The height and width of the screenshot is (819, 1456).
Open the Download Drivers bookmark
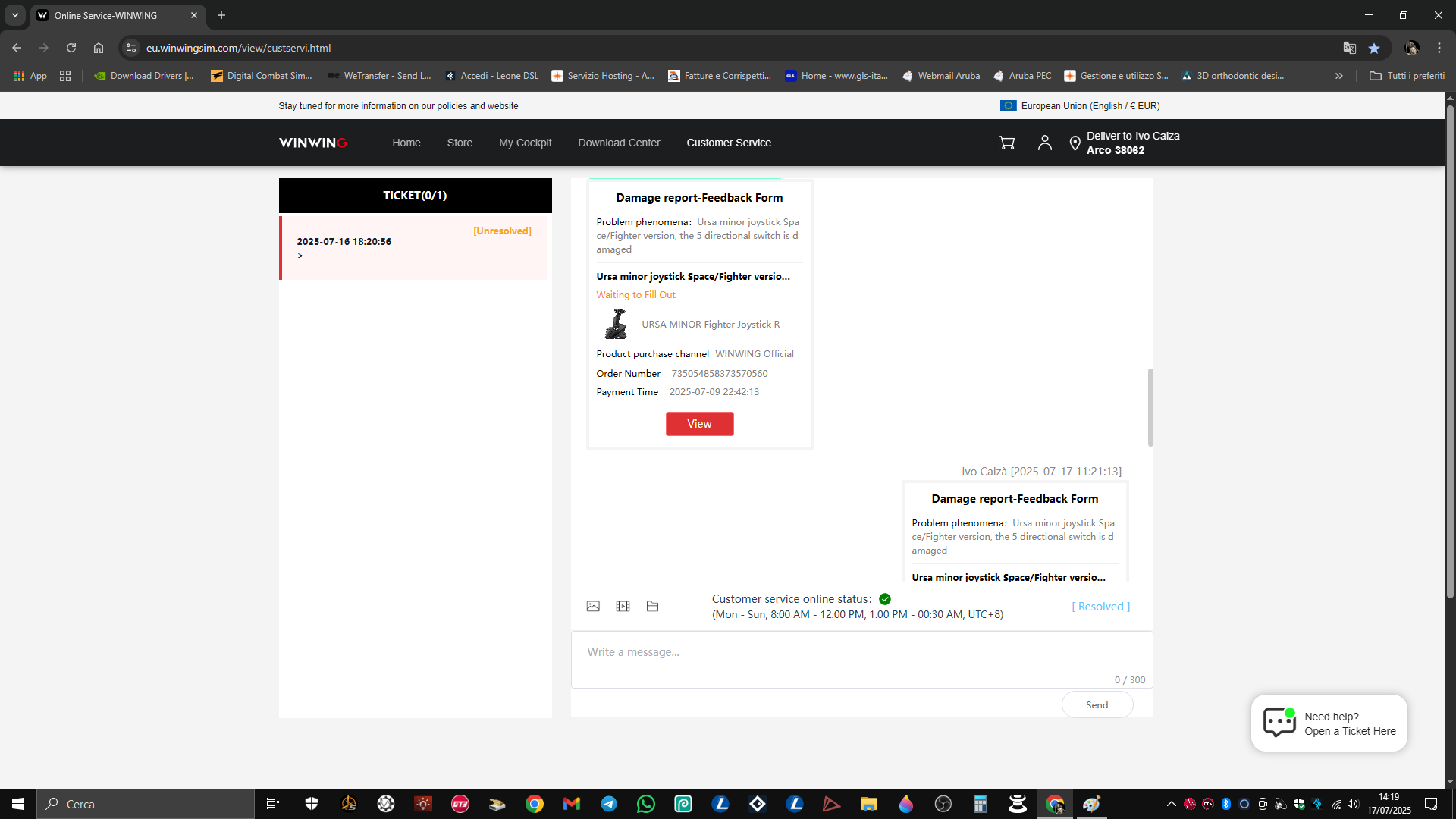coord(144,76)
